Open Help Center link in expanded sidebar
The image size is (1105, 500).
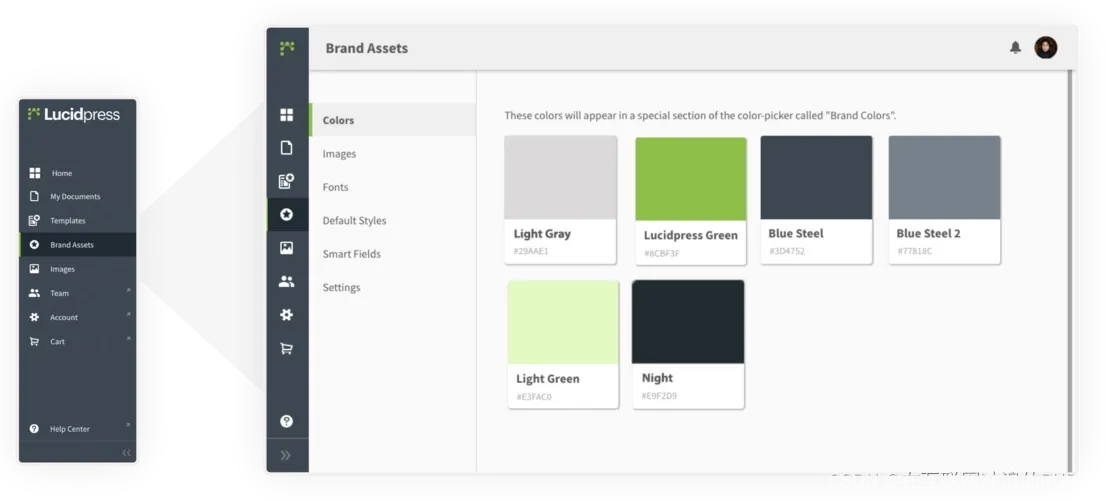70,429
